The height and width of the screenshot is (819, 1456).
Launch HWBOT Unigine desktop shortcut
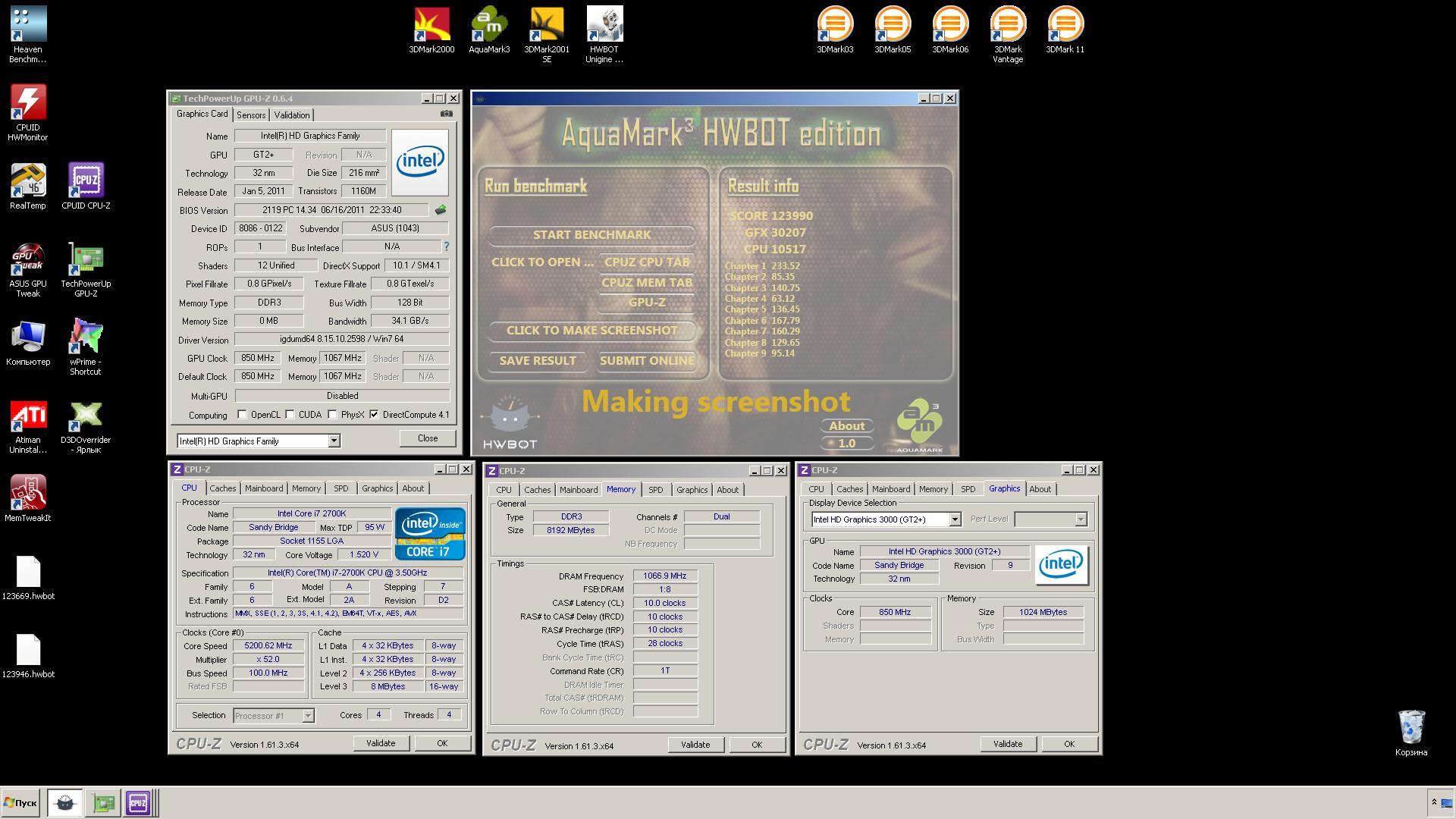click(x=604, y=34)
